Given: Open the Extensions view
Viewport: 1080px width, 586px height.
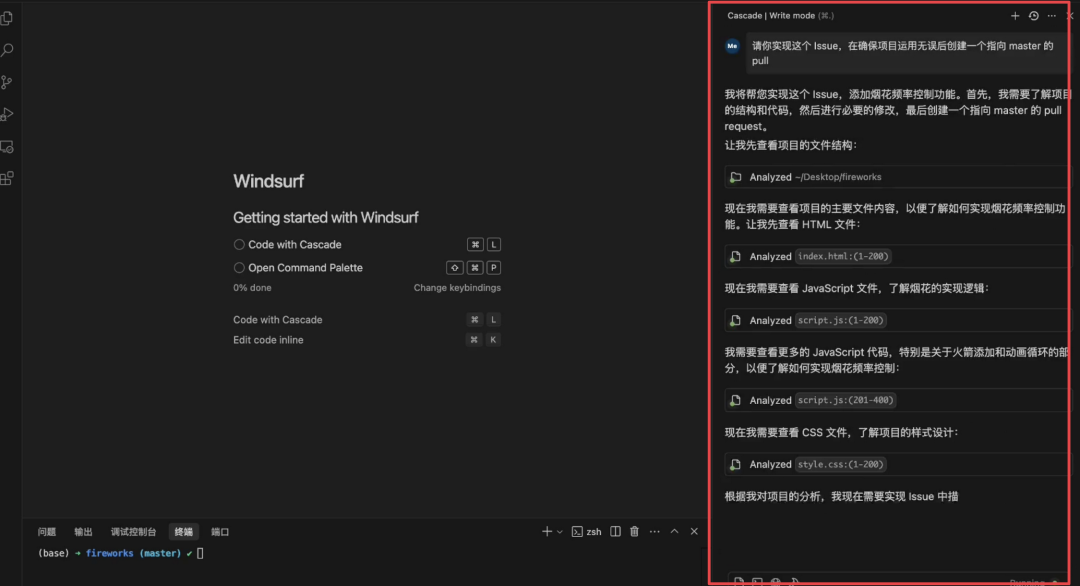Looking at the screenshot, I should [7, 178].
